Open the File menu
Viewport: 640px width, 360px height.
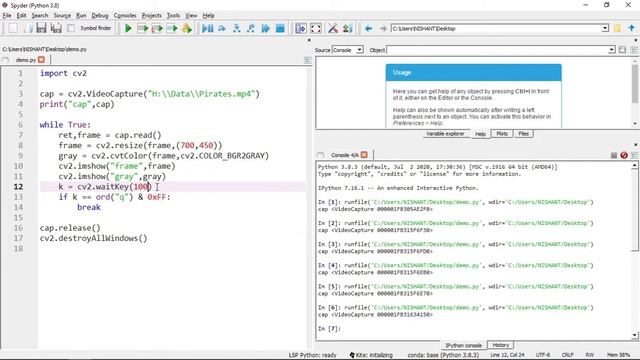(x=7, y=16)
